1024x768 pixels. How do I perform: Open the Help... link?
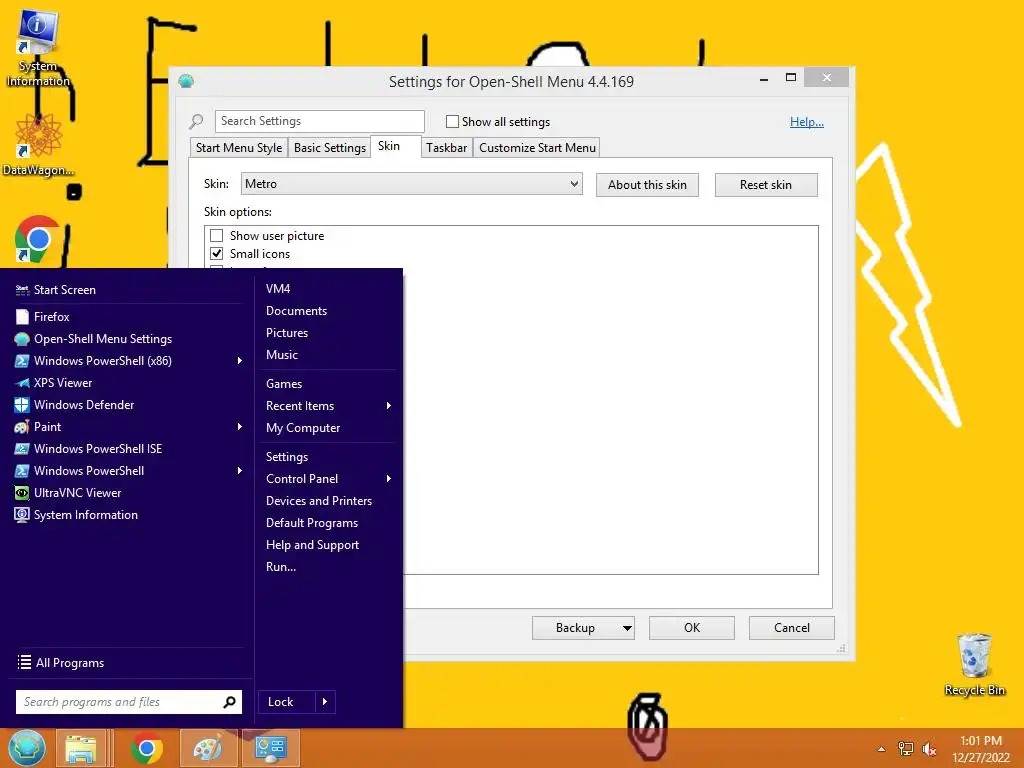[807, 121]
